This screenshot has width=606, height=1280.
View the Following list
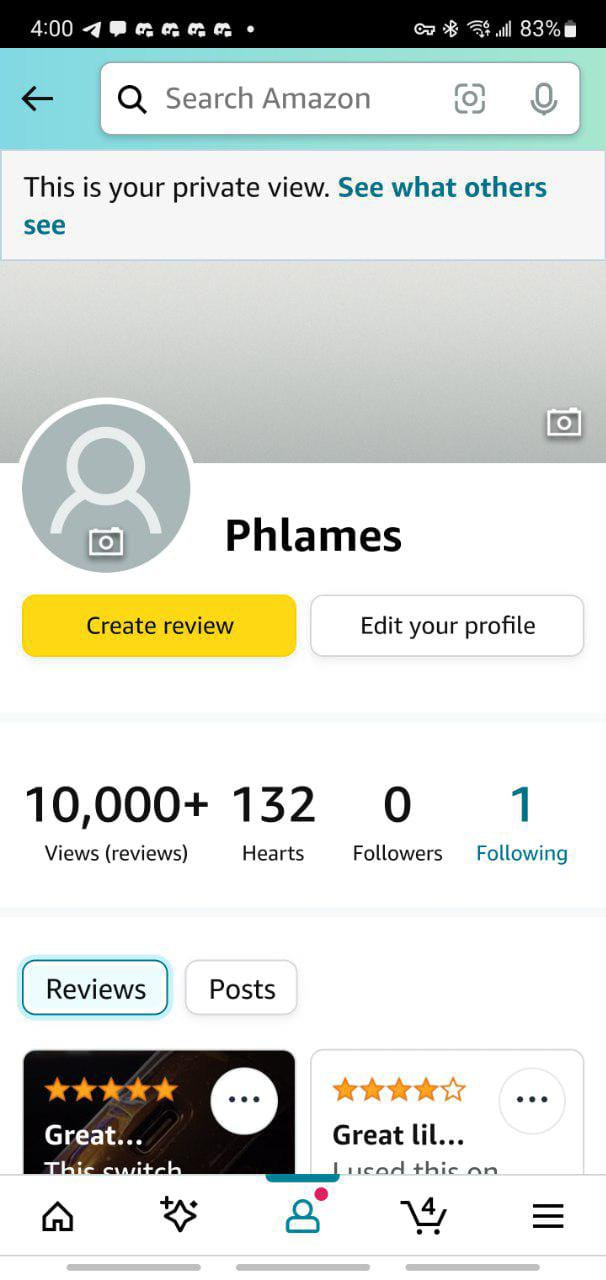[x=521, y=822]
